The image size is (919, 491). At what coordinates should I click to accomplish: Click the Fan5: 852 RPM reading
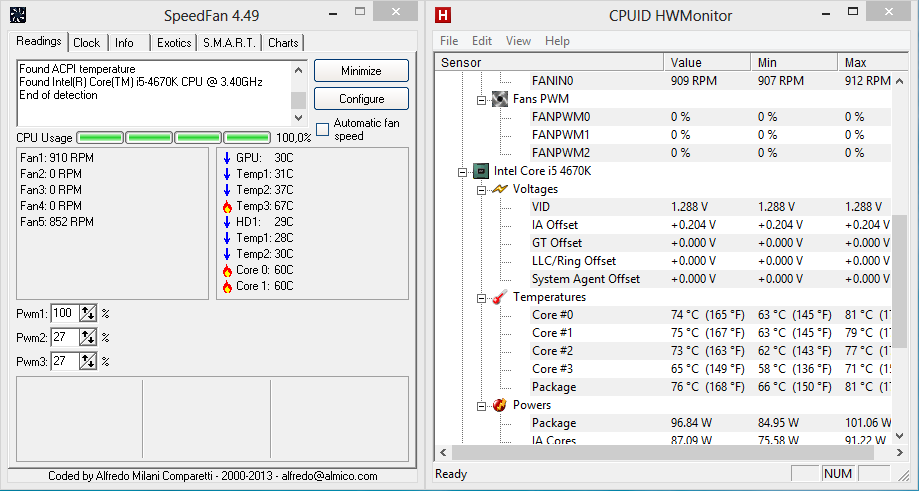pos(57,222)
